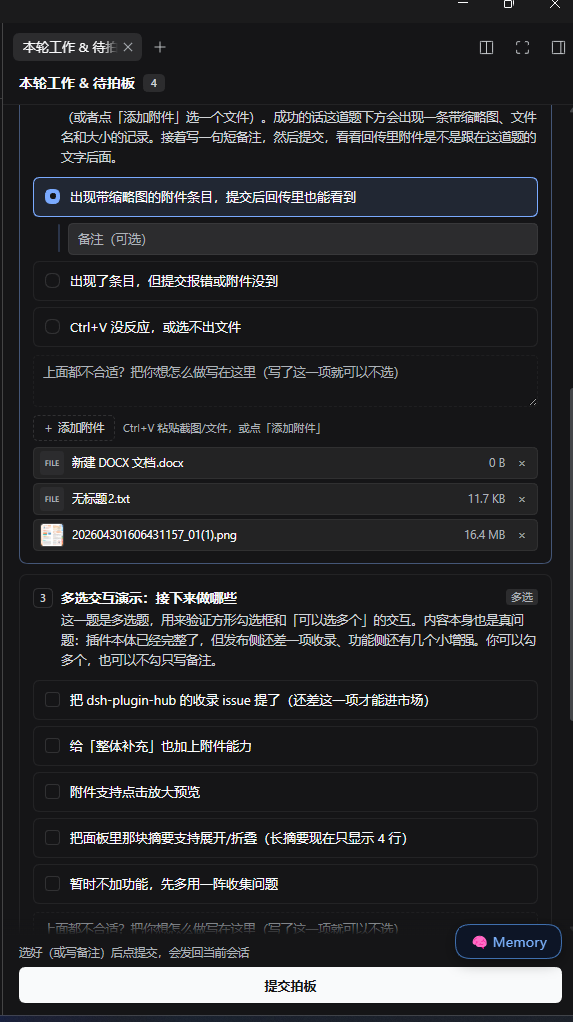573x1022 pixels.
Task: Click question number 3 badge
Action: [x=43, y=598]
